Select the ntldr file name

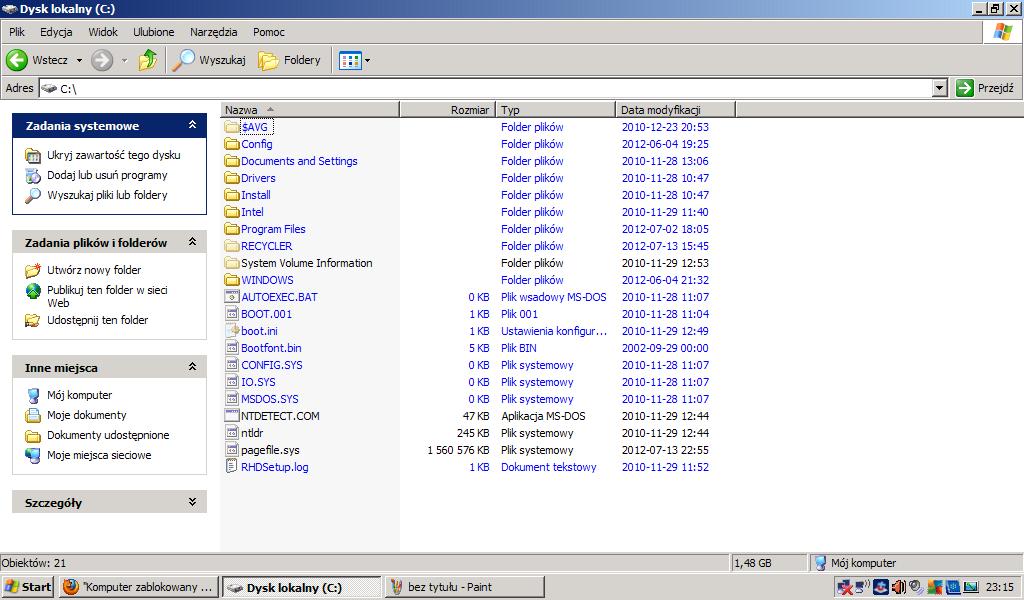252,433
